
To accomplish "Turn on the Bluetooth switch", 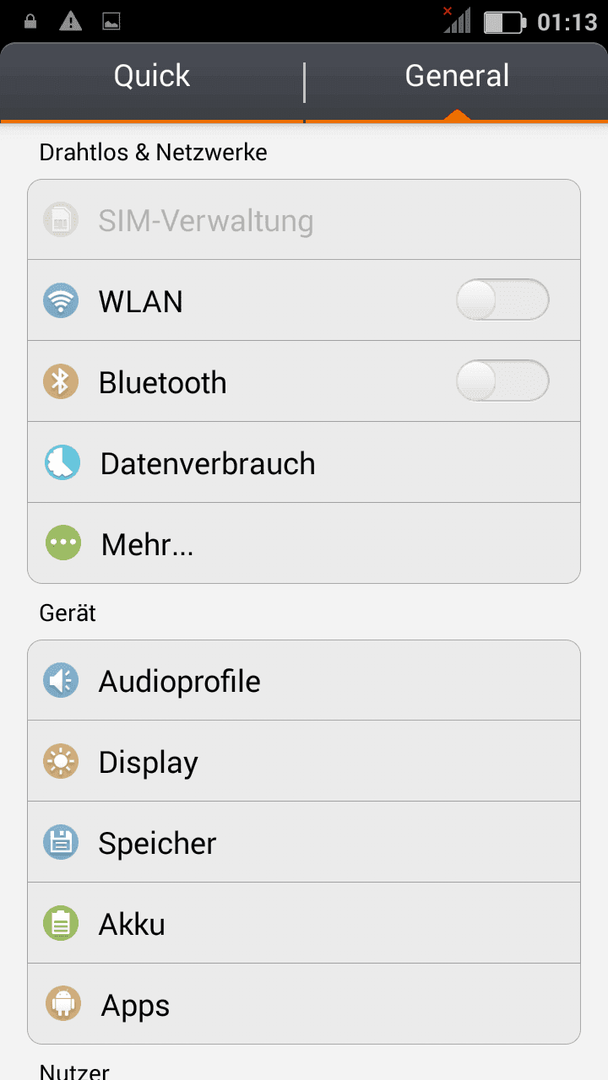I will tap(503, 381).
